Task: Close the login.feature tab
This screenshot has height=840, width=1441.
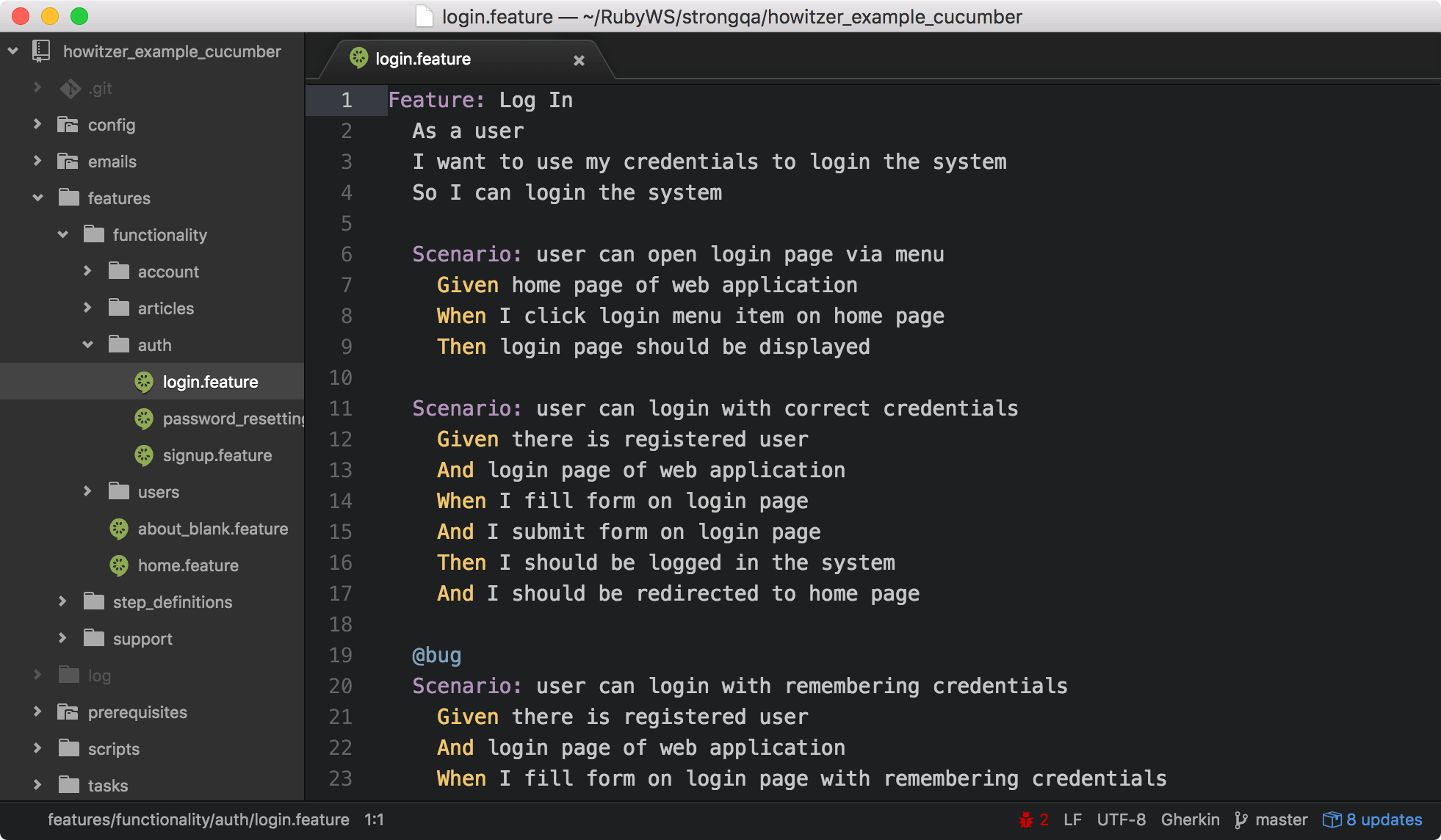Action: [579, 60]
